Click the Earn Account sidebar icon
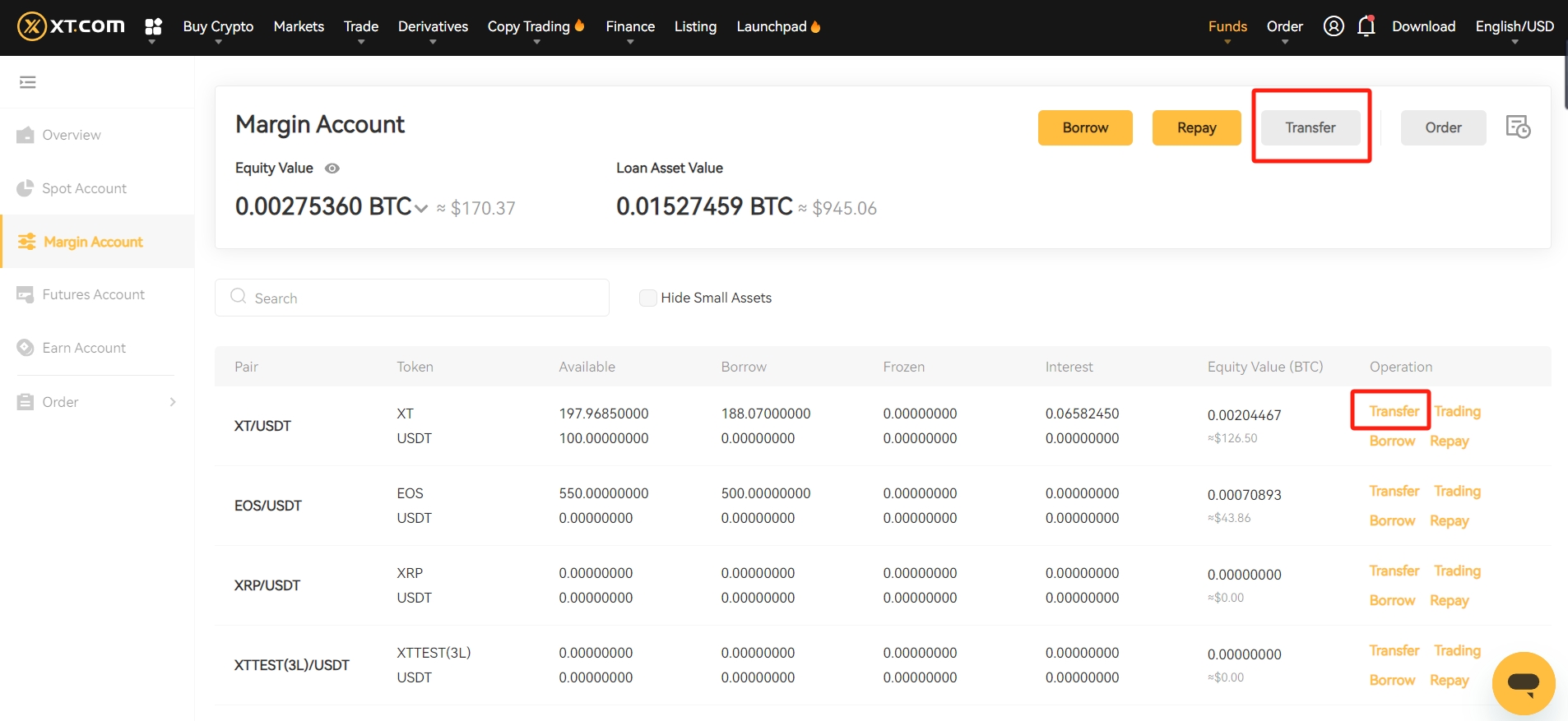Screen dimensions: 1568x721 [x=26, y=348]
